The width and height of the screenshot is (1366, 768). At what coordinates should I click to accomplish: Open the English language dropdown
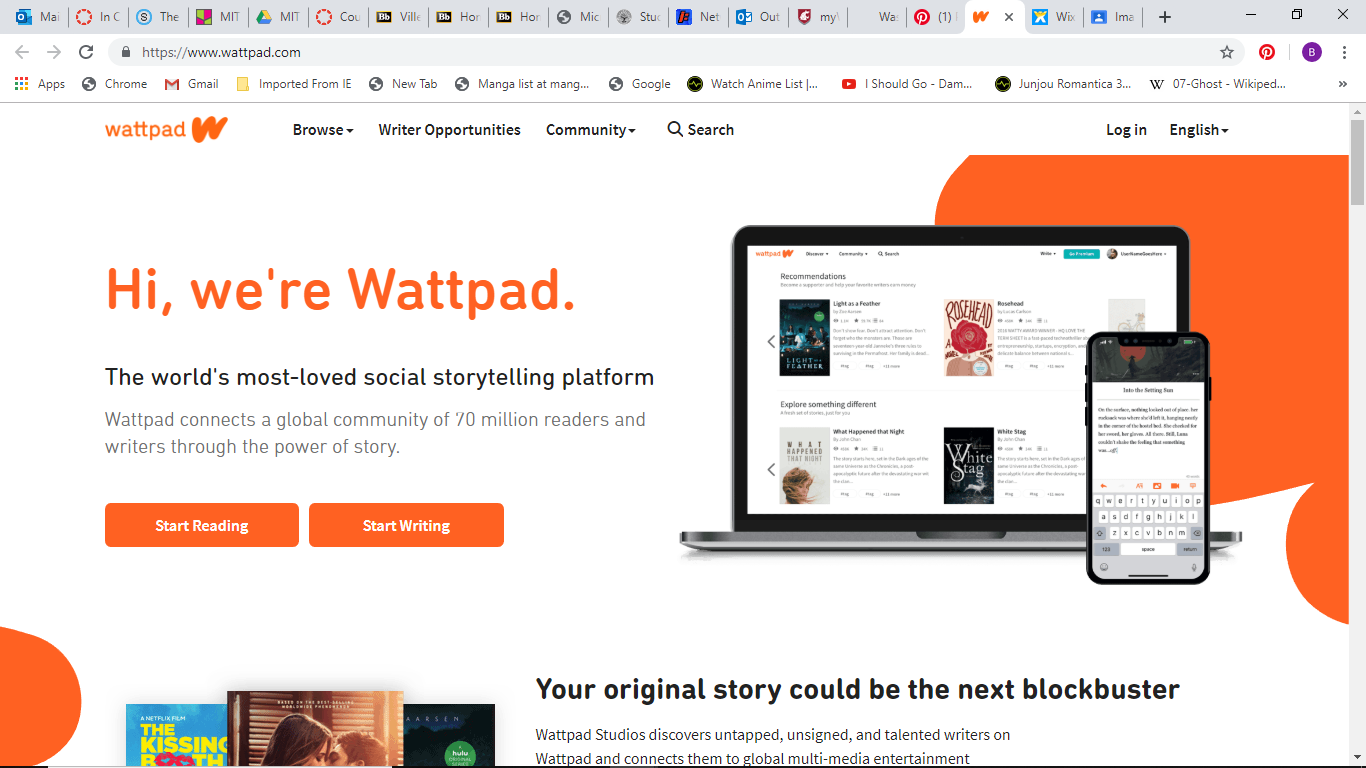pos(1199,129)
